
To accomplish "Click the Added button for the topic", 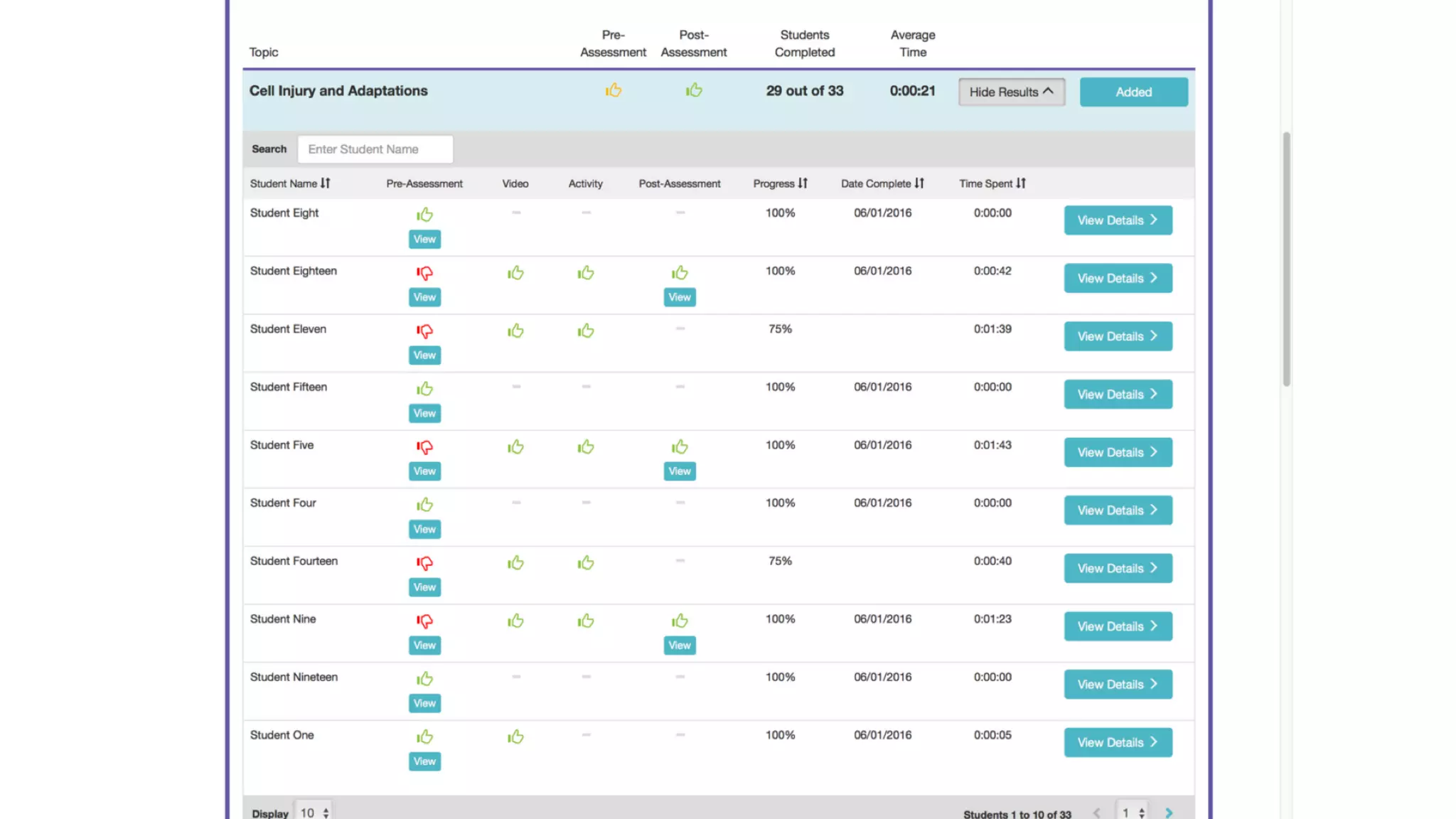I will (1133, 92).
